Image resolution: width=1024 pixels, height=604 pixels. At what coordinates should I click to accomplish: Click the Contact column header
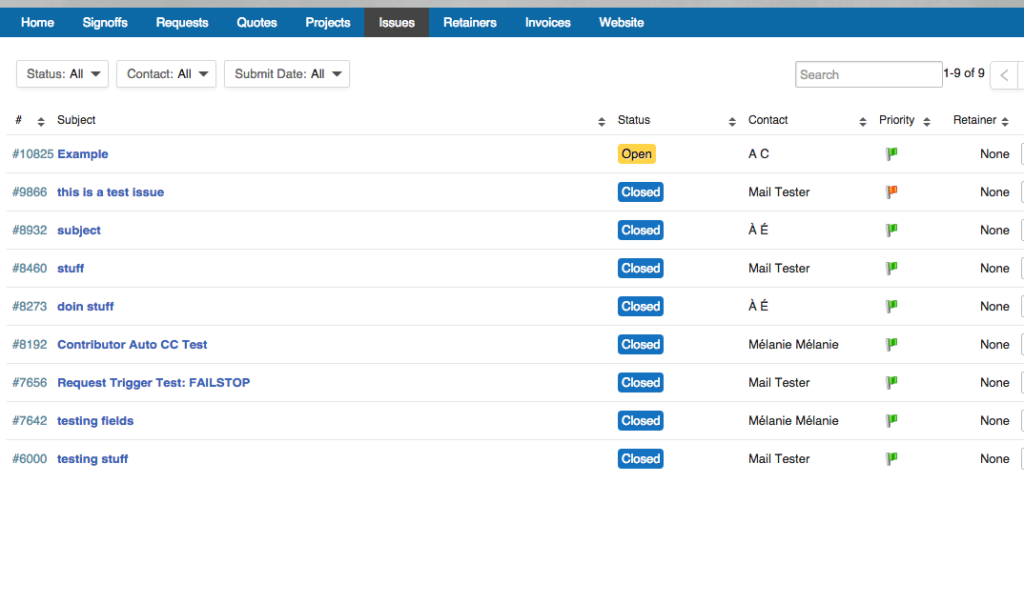tap(768, 120)
